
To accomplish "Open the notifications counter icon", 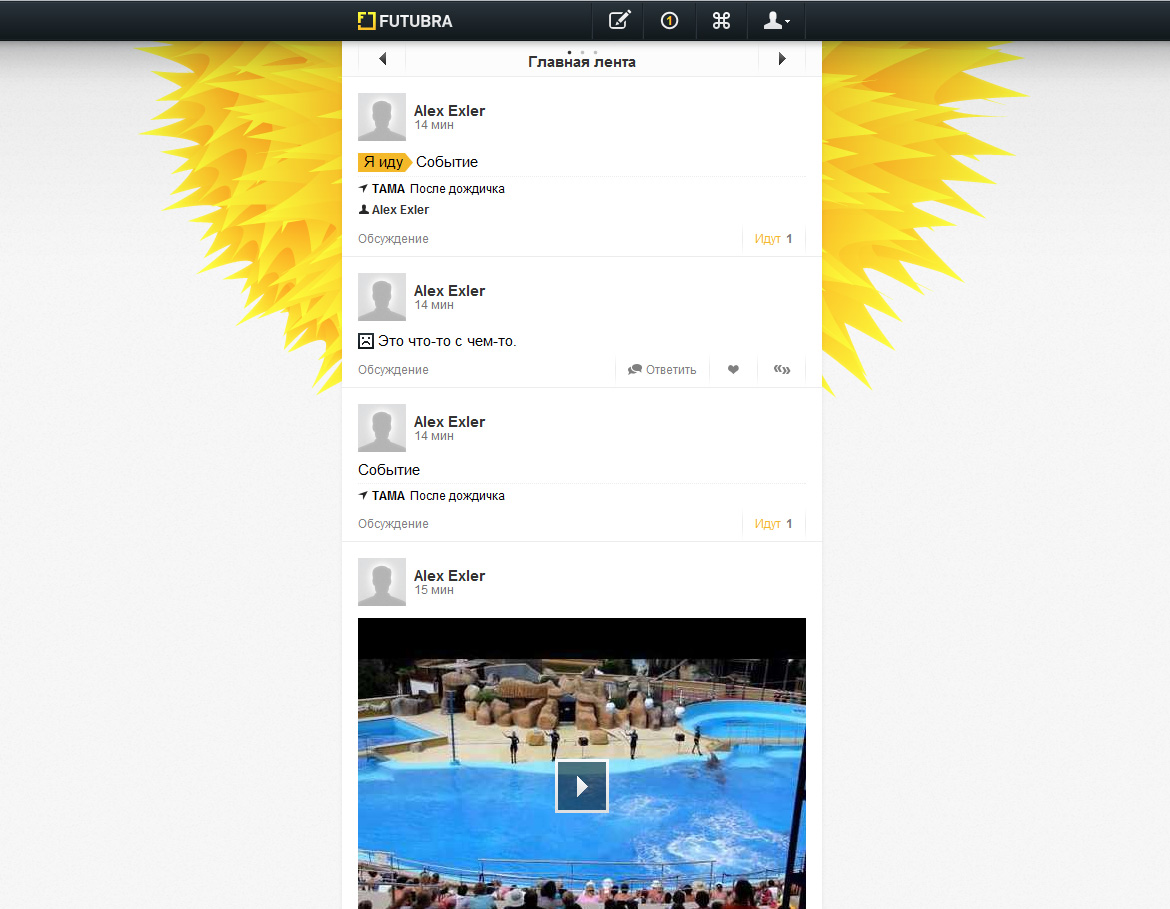I will pos(670,20).
